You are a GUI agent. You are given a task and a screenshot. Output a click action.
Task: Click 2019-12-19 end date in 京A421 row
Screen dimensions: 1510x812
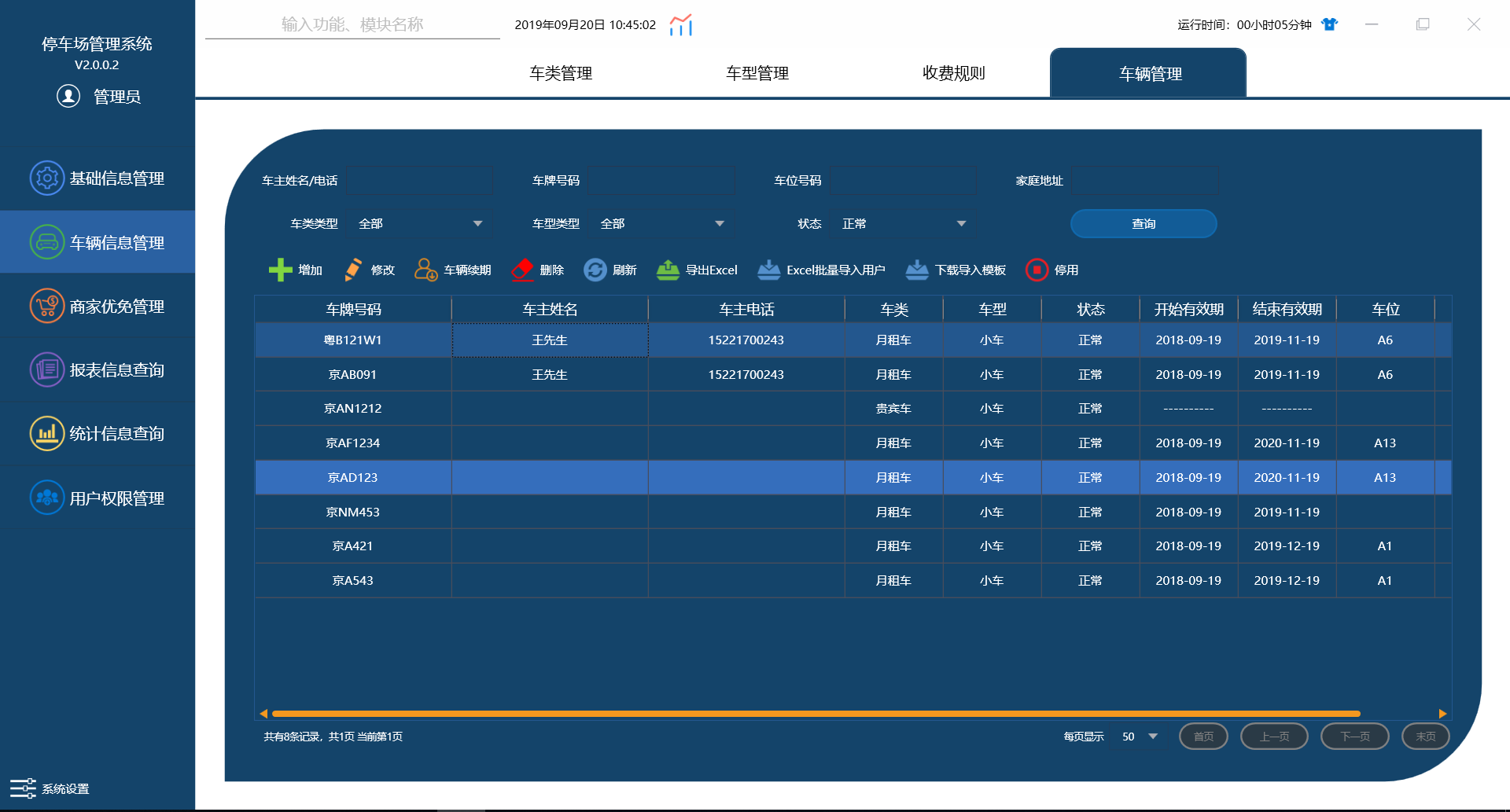point(1287,546)
